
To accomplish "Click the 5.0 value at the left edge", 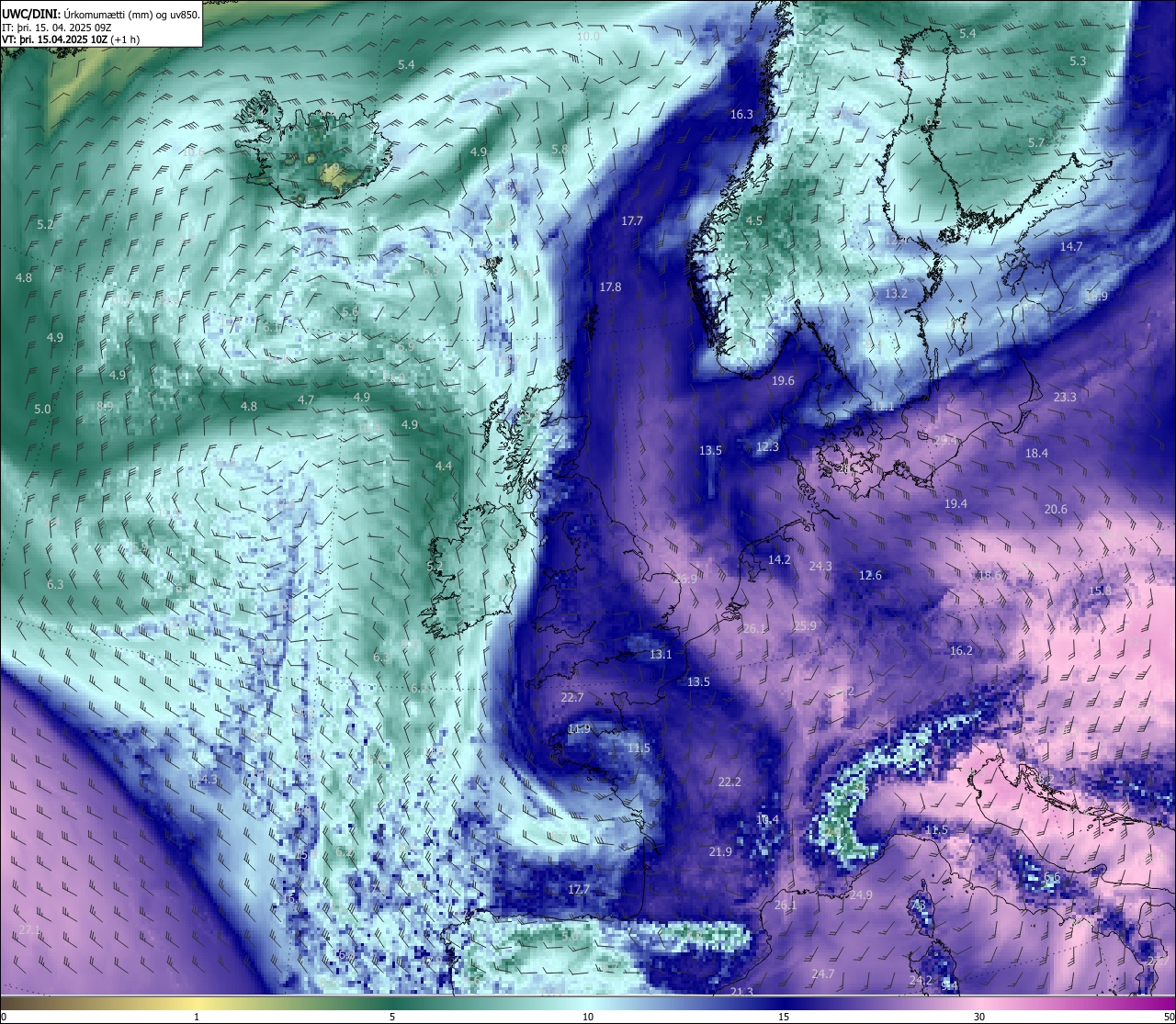I will [x=42, y=410].
